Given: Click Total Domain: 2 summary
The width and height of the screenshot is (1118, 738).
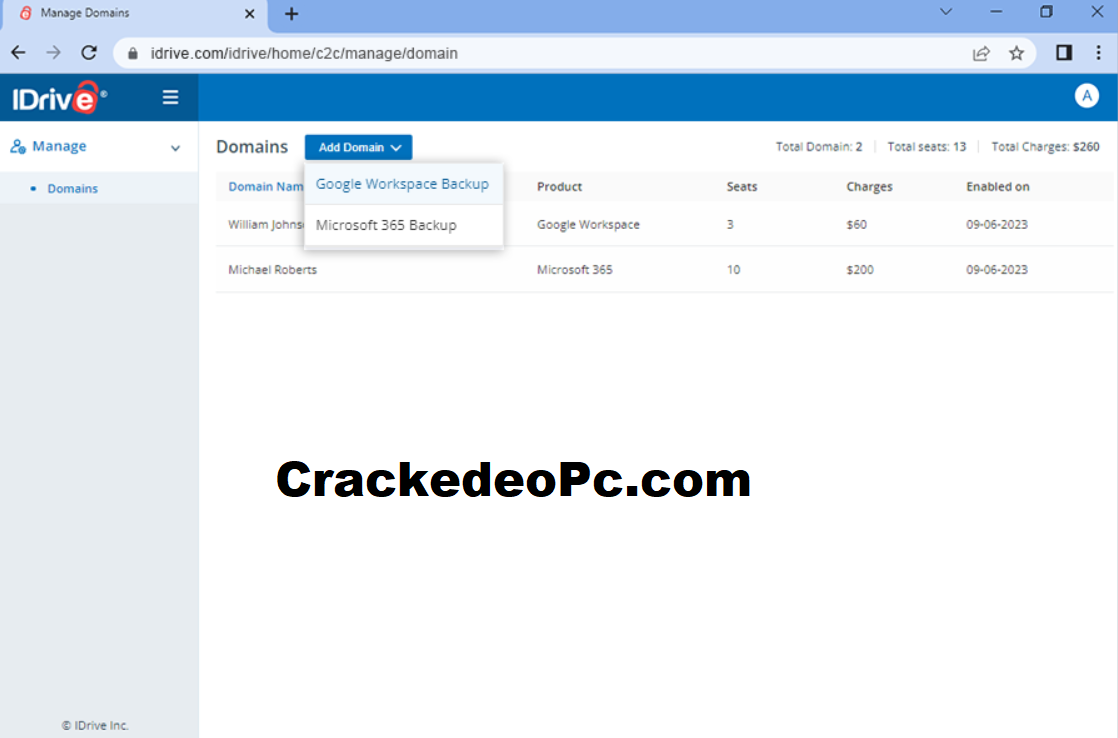Looking at the screenshot, I should [x=819, y=147].
